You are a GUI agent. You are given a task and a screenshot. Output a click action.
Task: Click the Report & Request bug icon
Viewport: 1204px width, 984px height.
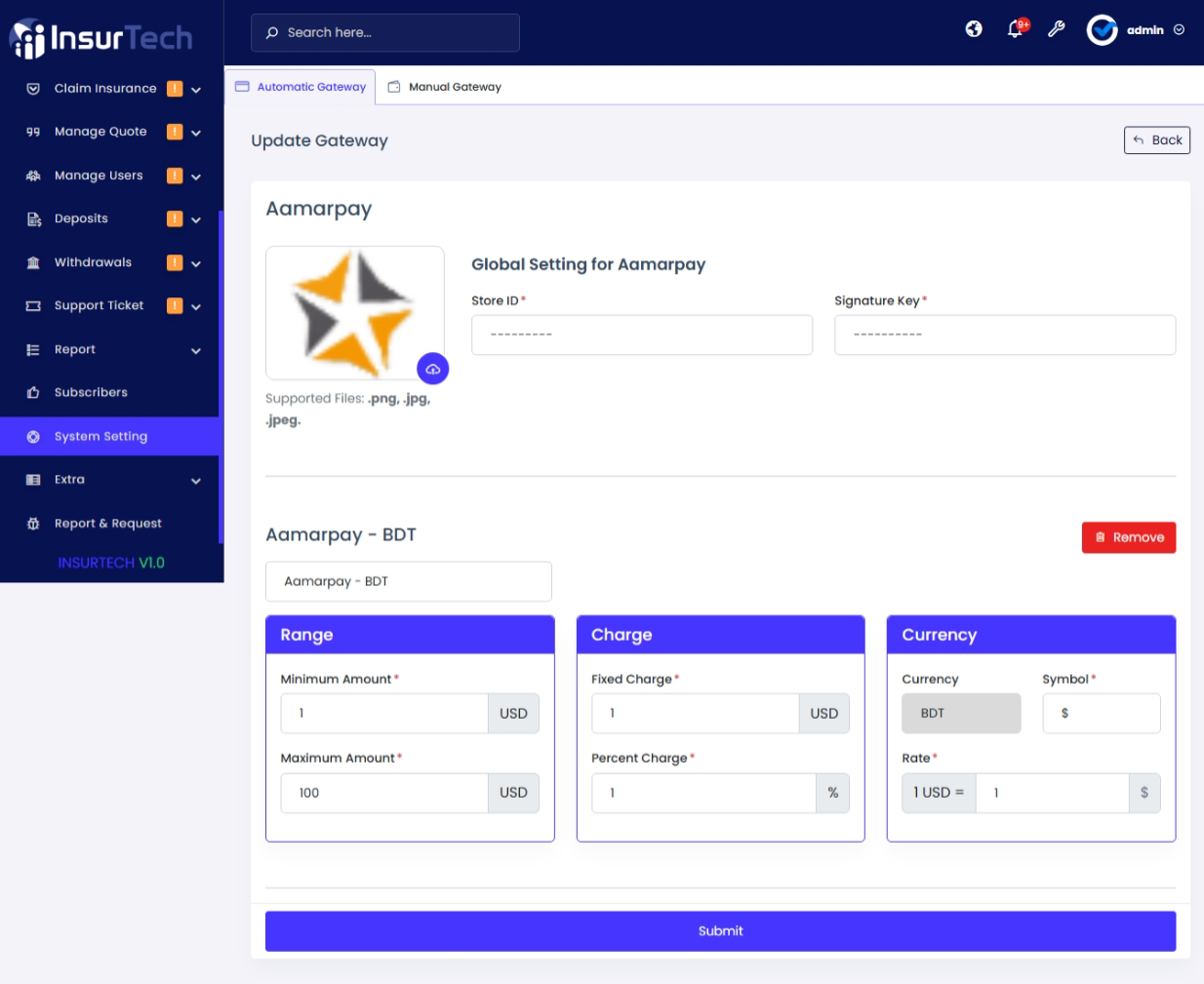coord(33,524)
